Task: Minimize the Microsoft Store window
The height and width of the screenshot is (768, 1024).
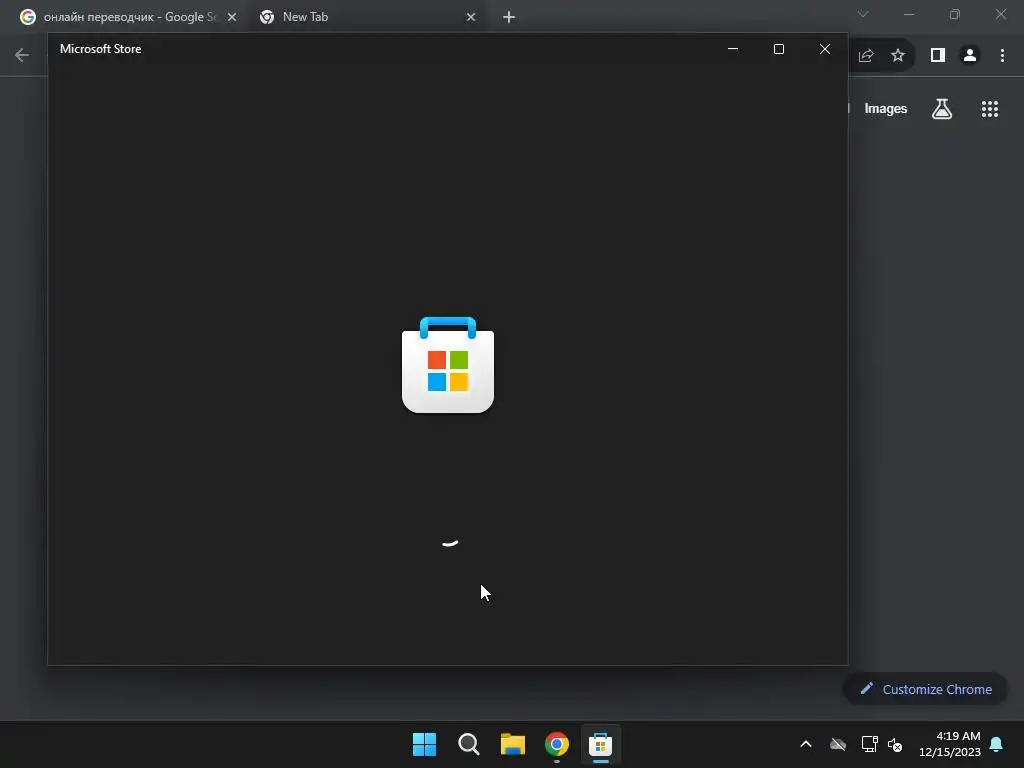Action: [x=733, y=49]
